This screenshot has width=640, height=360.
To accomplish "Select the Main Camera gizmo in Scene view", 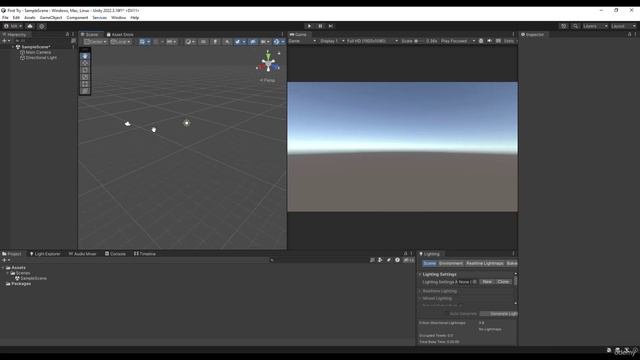I will (x=127, y=124).
